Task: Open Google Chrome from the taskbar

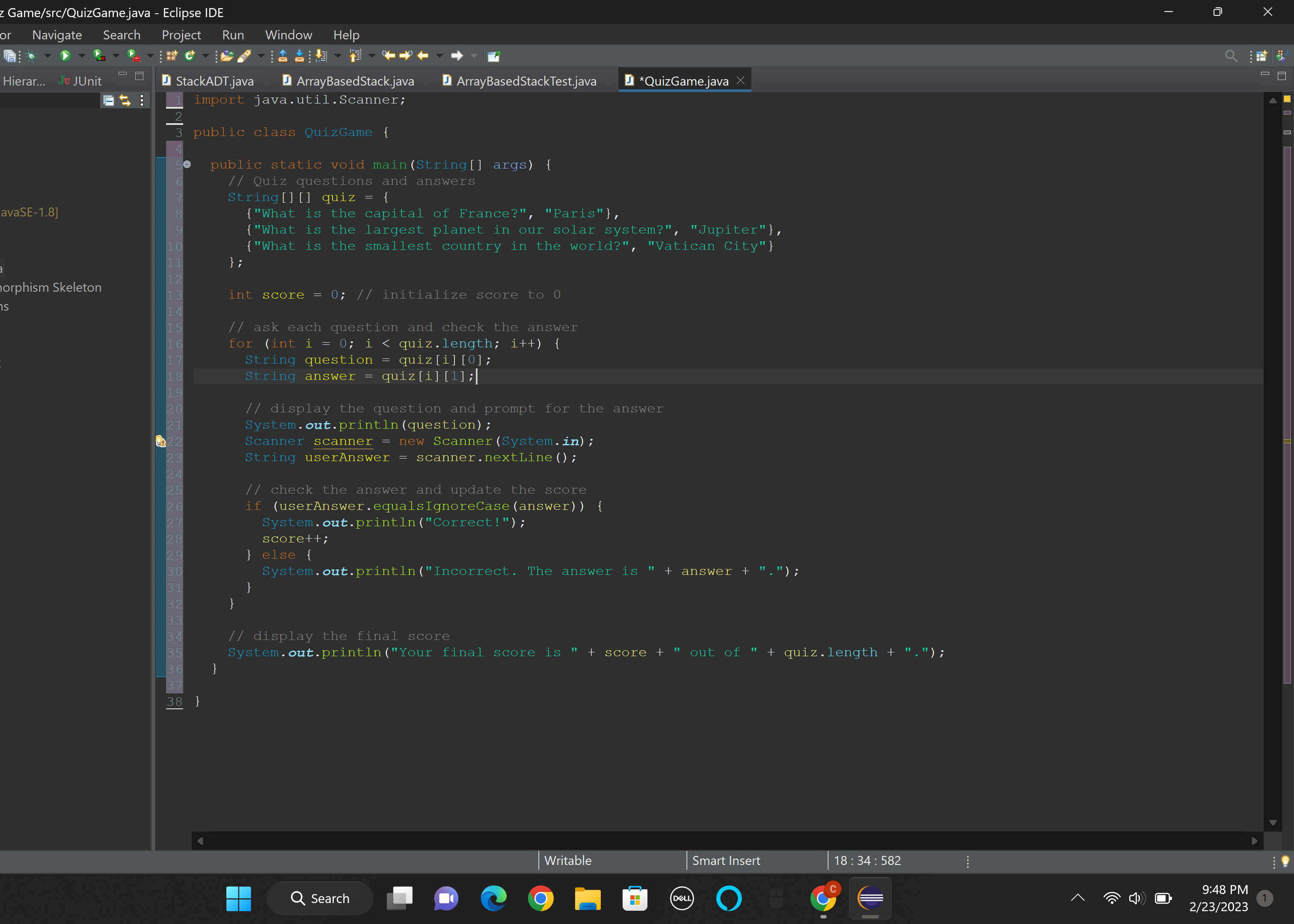Action: pos(540,899)
